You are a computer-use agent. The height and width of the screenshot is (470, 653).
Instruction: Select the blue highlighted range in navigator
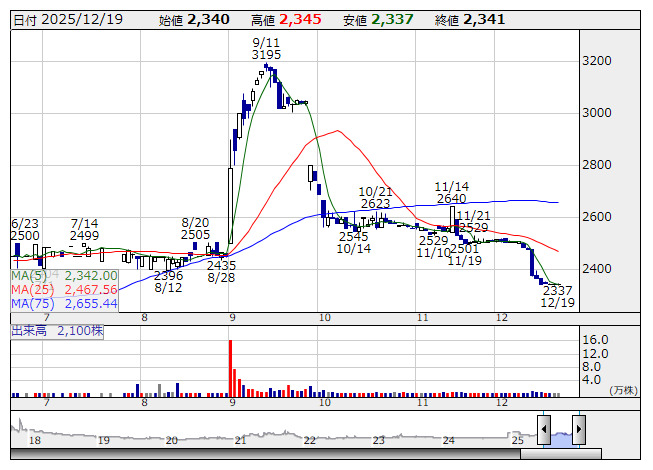561,439
